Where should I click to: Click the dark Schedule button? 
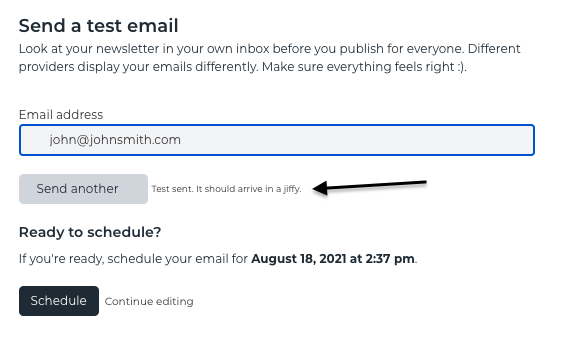pyautogui.click(x=59, y=301)
